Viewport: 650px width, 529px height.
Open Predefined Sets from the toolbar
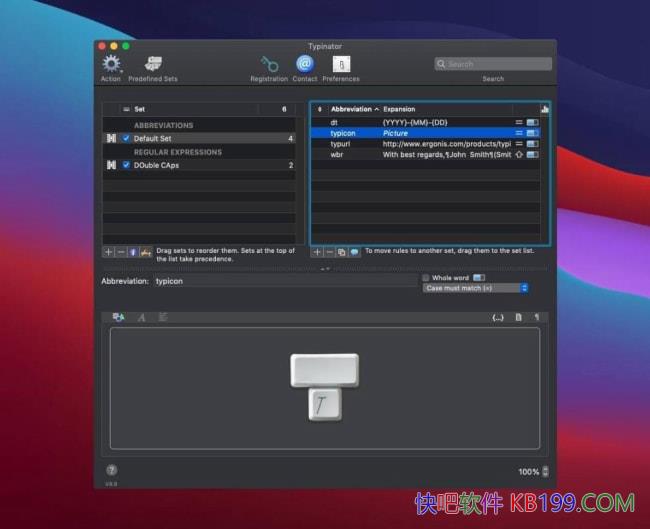(x=153, y=65)
